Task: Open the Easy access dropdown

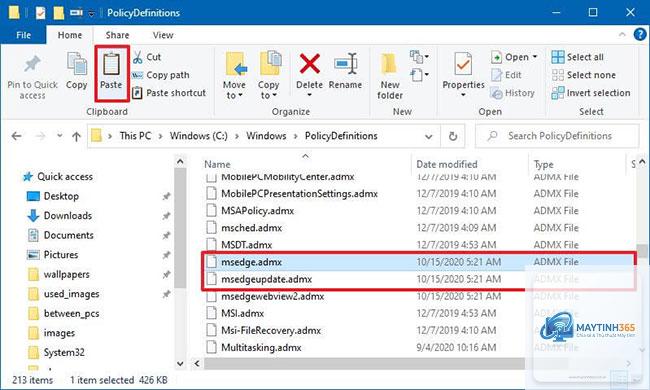Action: (x=419, y=75)
